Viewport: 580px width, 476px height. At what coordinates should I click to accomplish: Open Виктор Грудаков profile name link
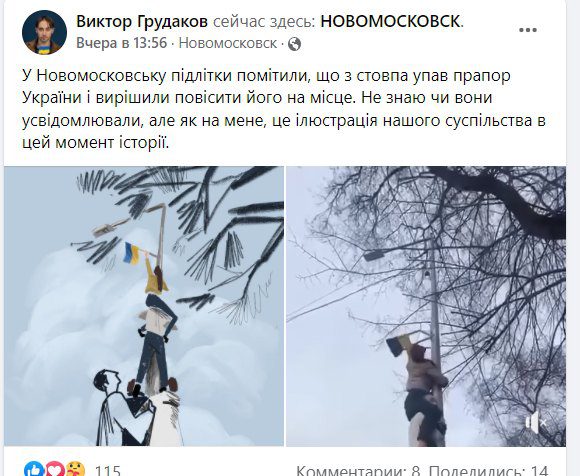[x=142, y=21]
